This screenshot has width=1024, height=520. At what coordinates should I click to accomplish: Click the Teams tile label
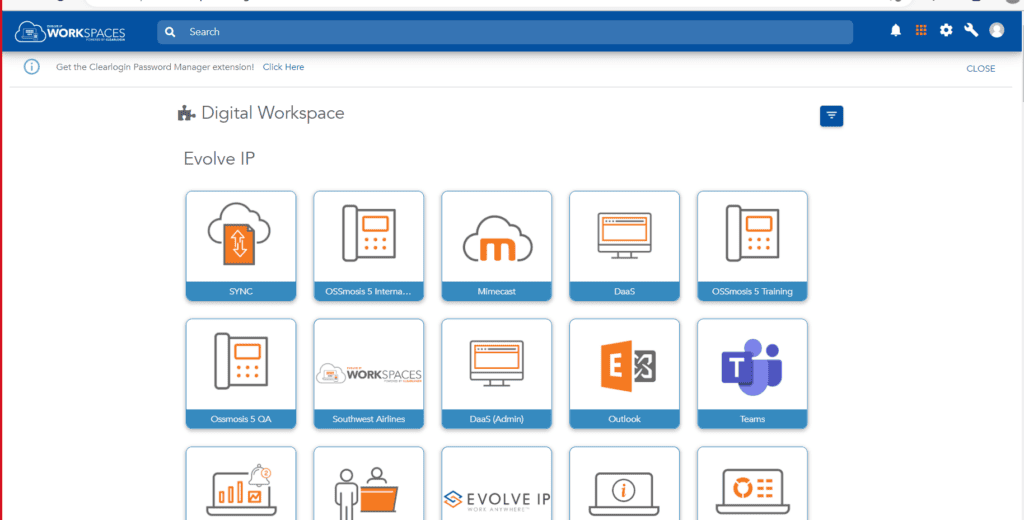[x=752, y=419]
